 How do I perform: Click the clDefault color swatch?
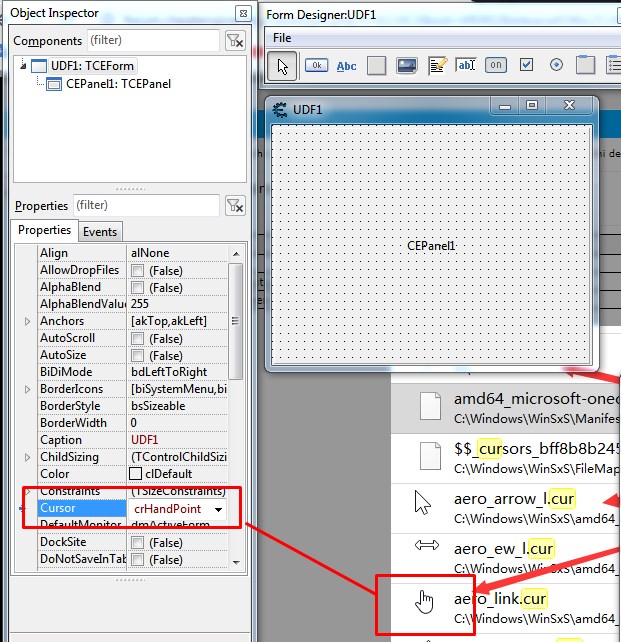135,474
